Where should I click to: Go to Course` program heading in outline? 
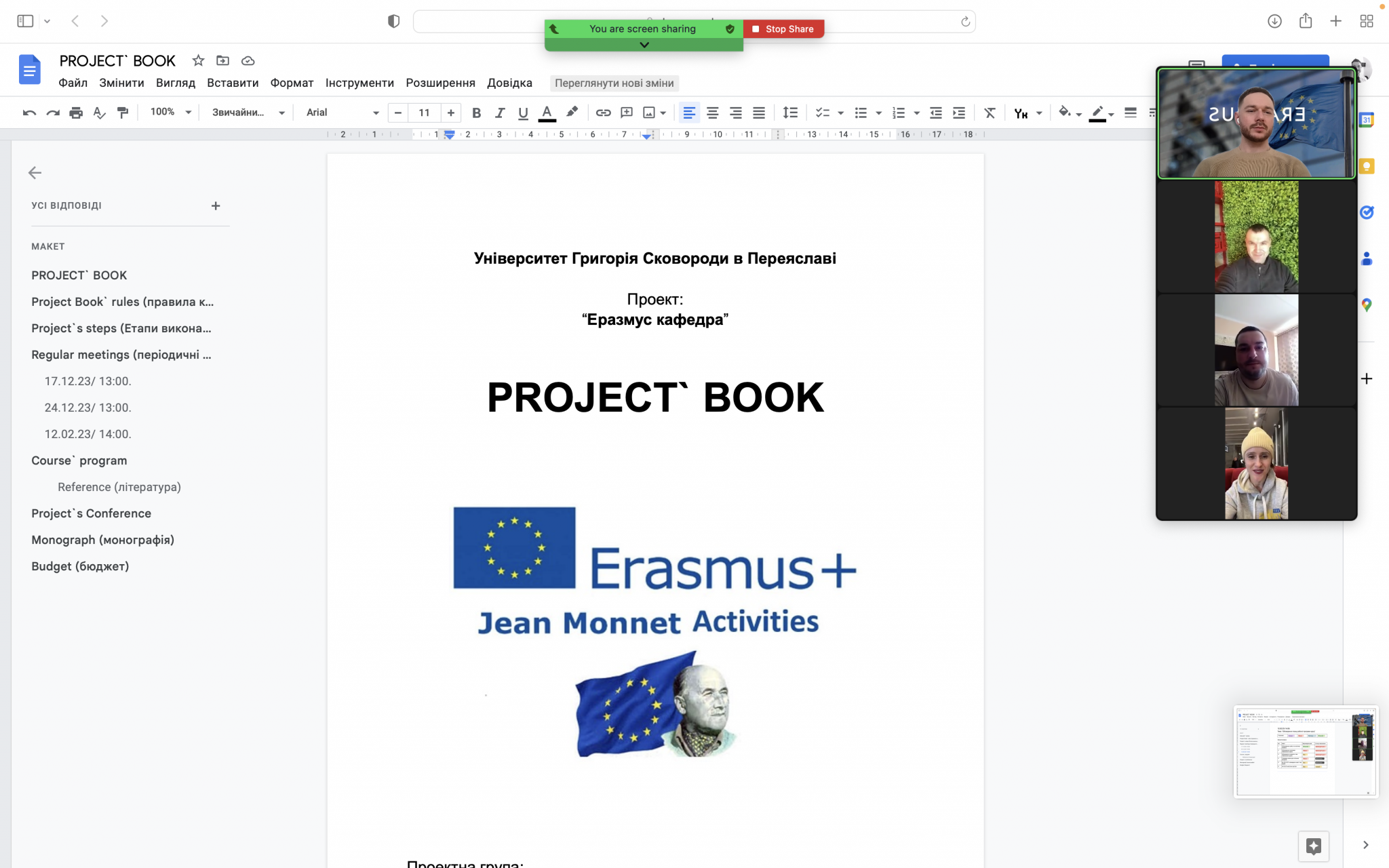tap(79, 460)
